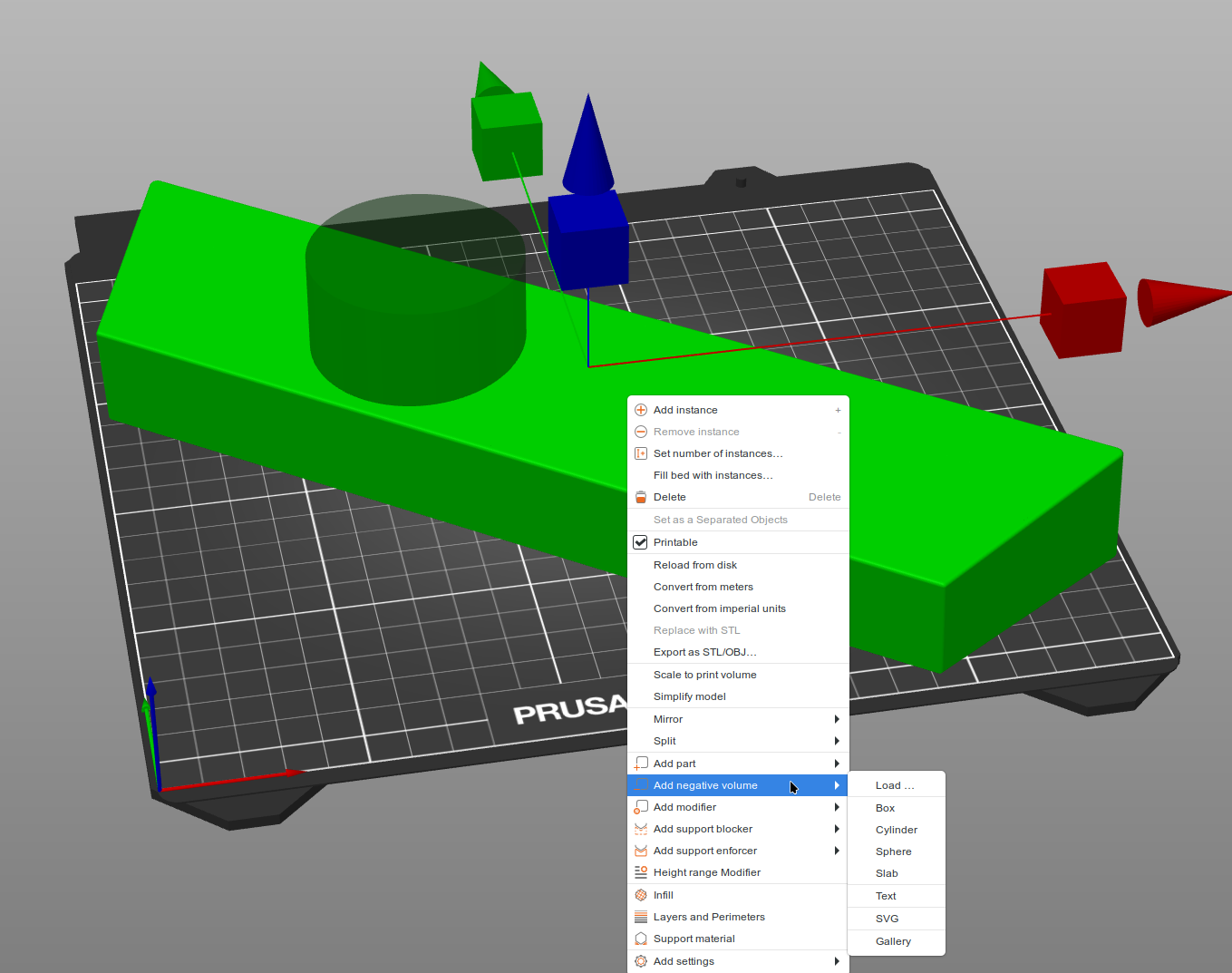Image resolution: width=1232 pixels, height=973 pixels.
Task: Choose Text negative volume
Action: click(897, 896)
